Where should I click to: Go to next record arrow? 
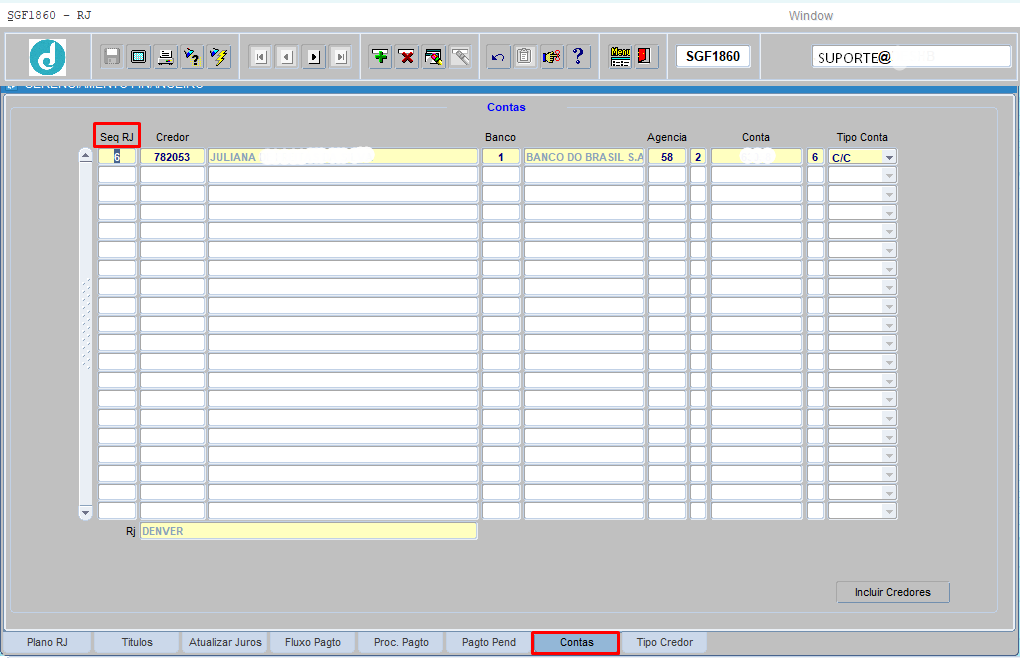click(x=314, y=57)
